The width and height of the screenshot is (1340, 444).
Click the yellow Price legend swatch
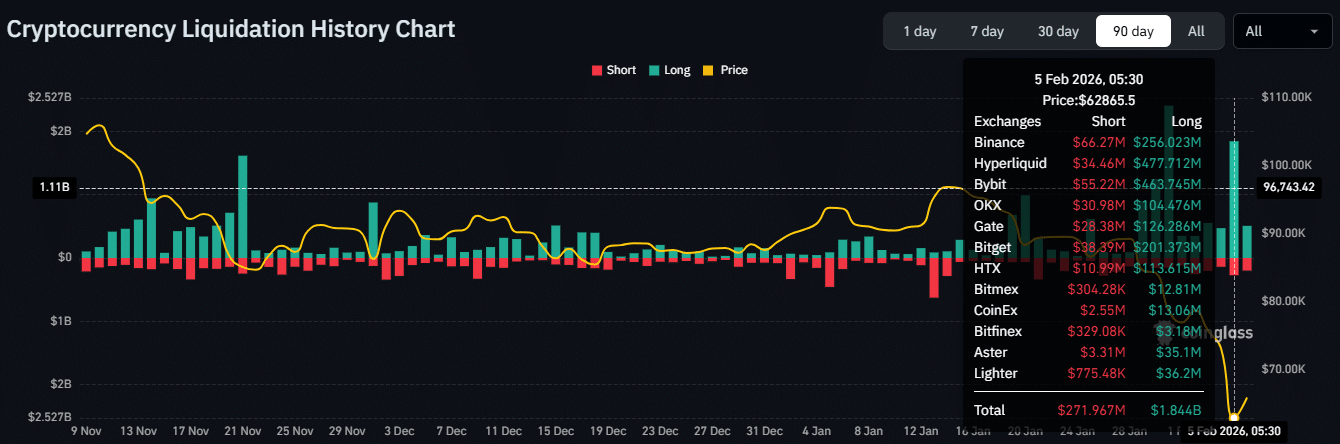(710, 70)
